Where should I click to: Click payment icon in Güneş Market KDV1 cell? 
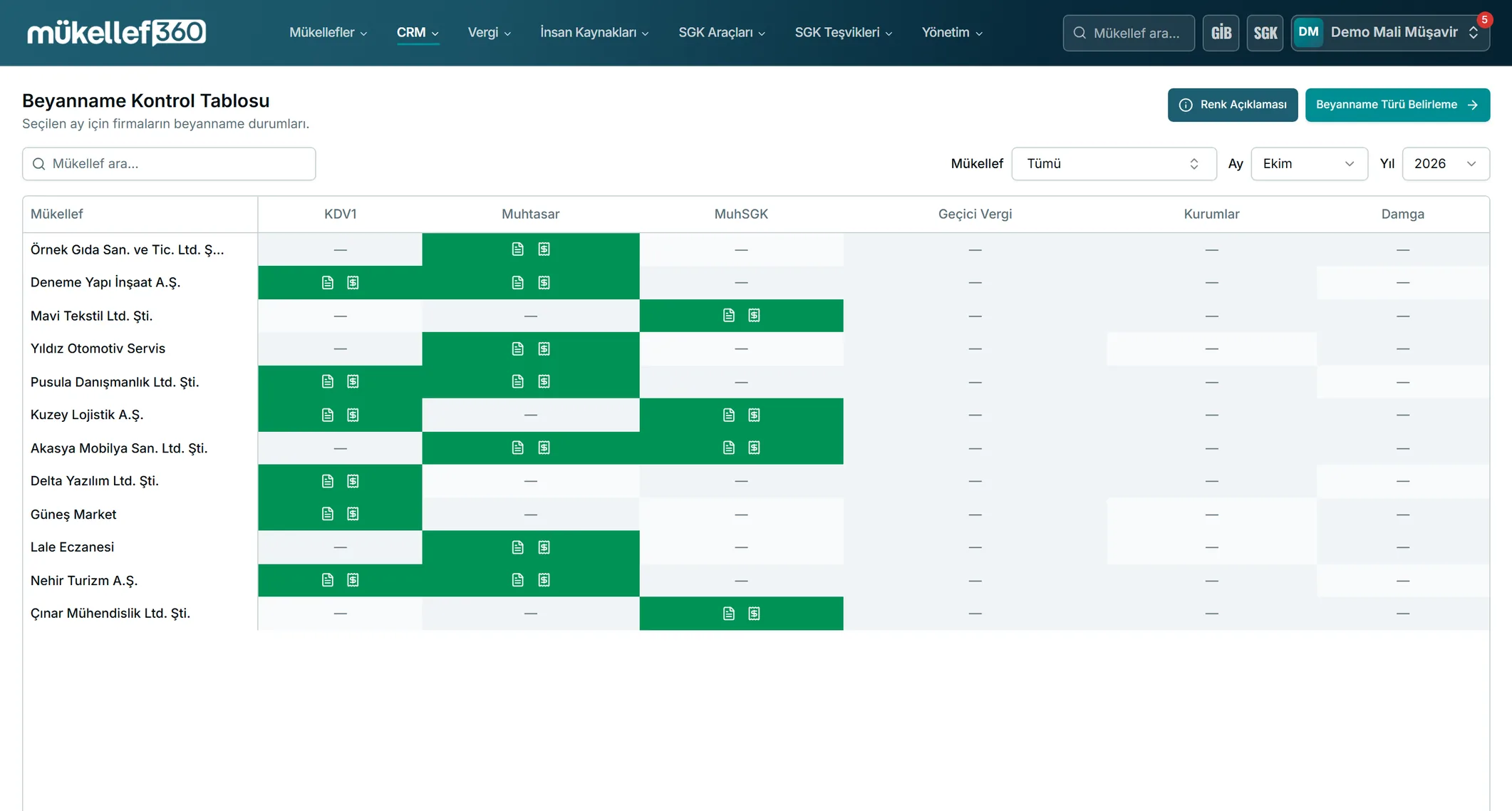(353, 514)
